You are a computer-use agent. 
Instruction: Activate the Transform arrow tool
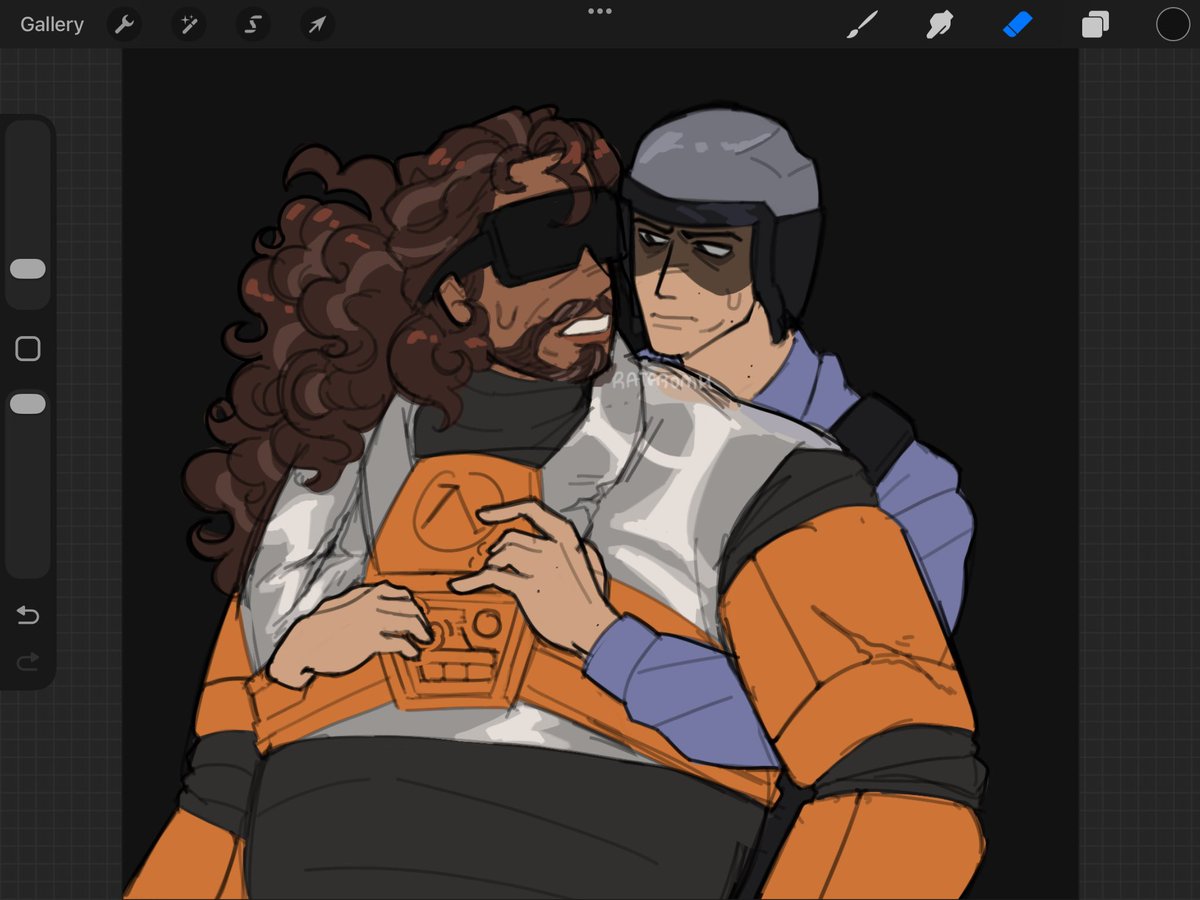(317, 25)
